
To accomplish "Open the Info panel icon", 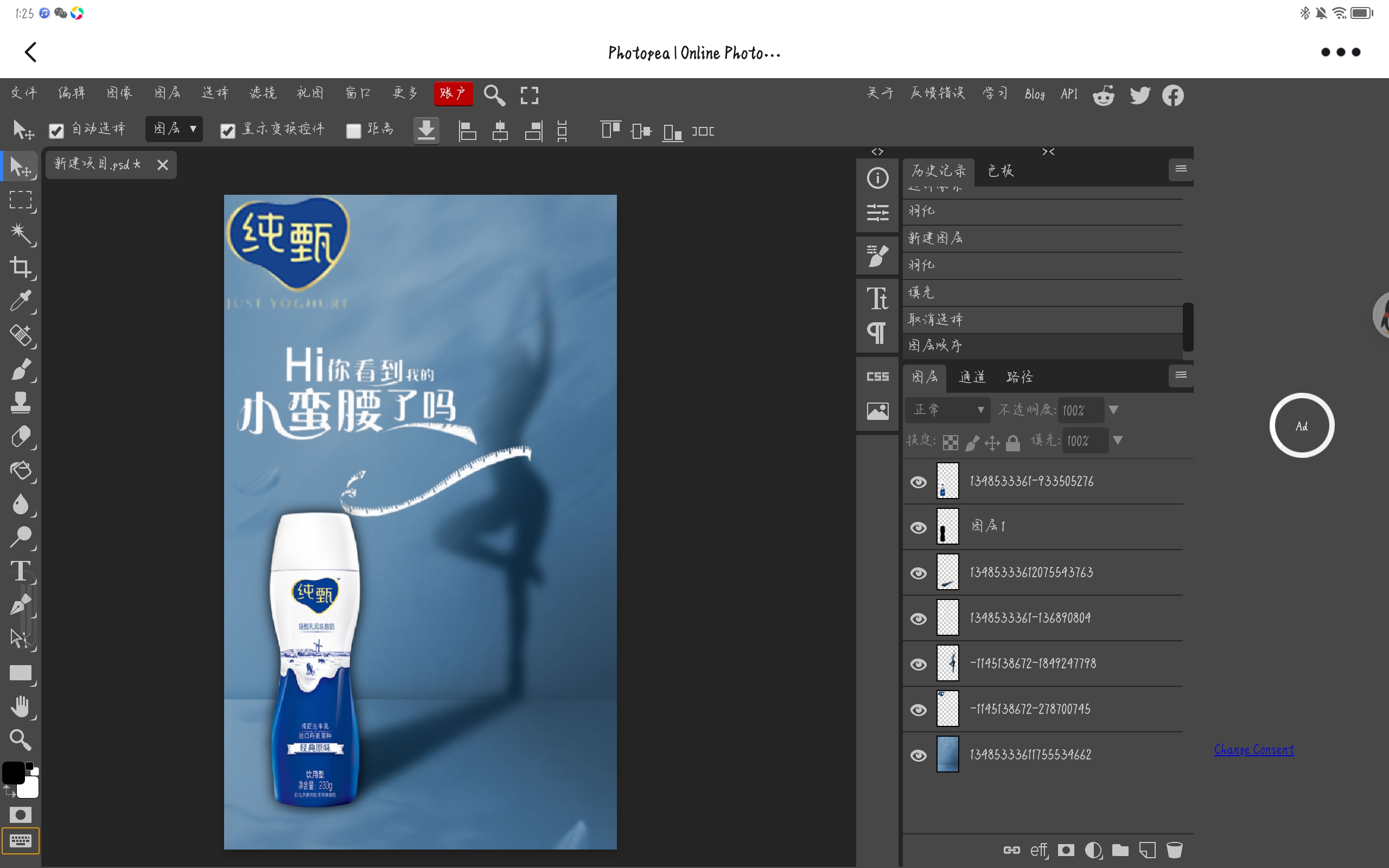I will pyautogui.click(x=877, y=178).
